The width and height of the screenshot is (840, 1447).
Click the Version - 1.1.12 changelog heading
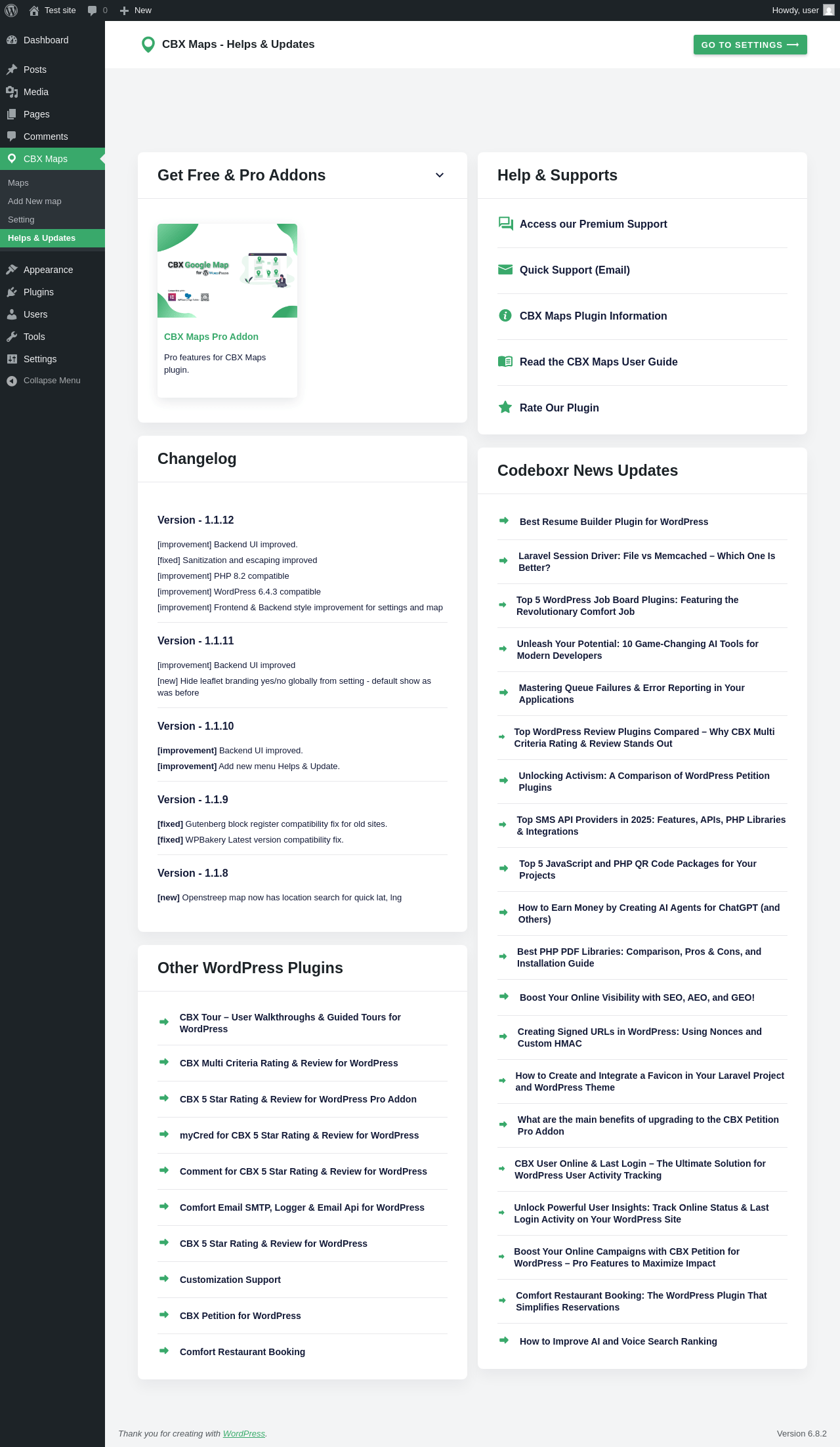tap(196, 520)
